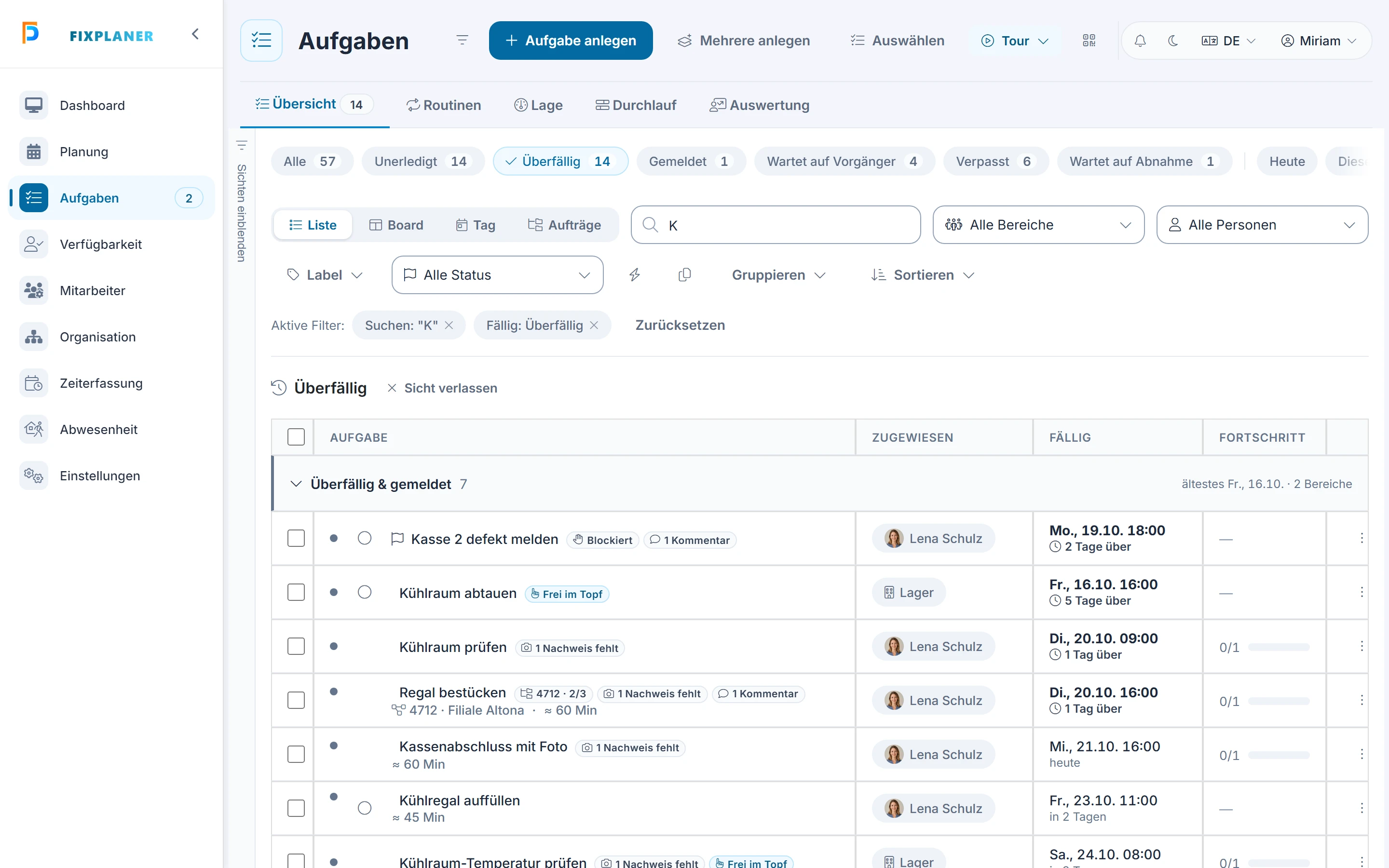Click progress bar of Kassenabschluss mit Foto

click(1279, 755)
